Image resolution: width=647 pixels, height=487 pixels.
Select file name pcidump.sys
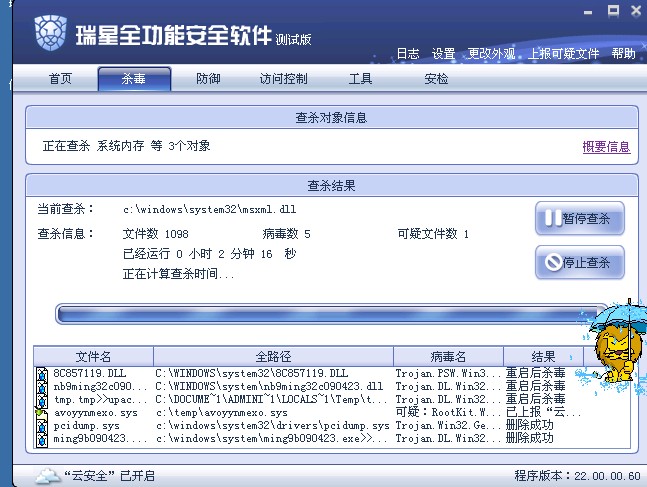[x=86, y=426]
